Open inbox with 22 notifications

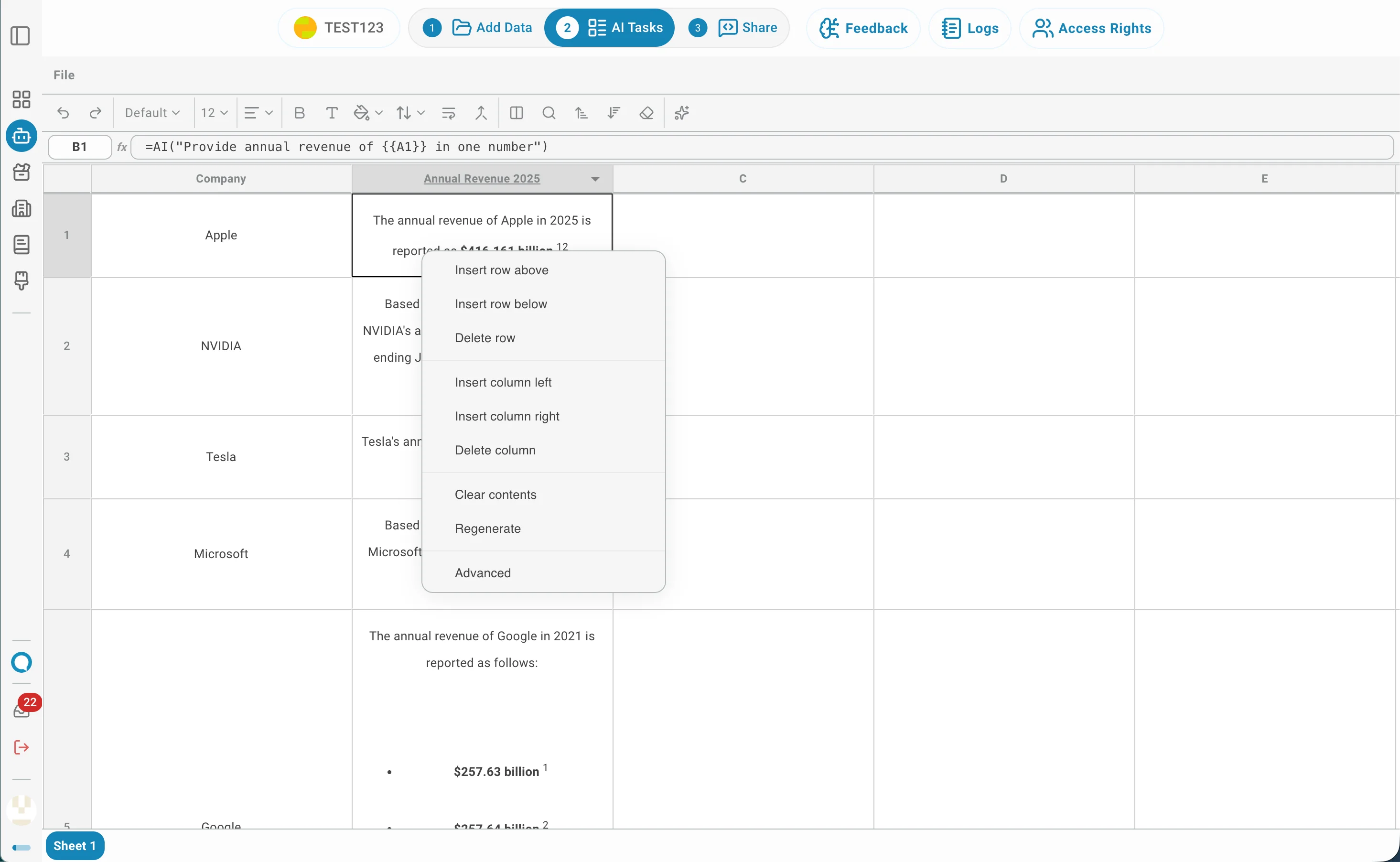pos(23,709)
